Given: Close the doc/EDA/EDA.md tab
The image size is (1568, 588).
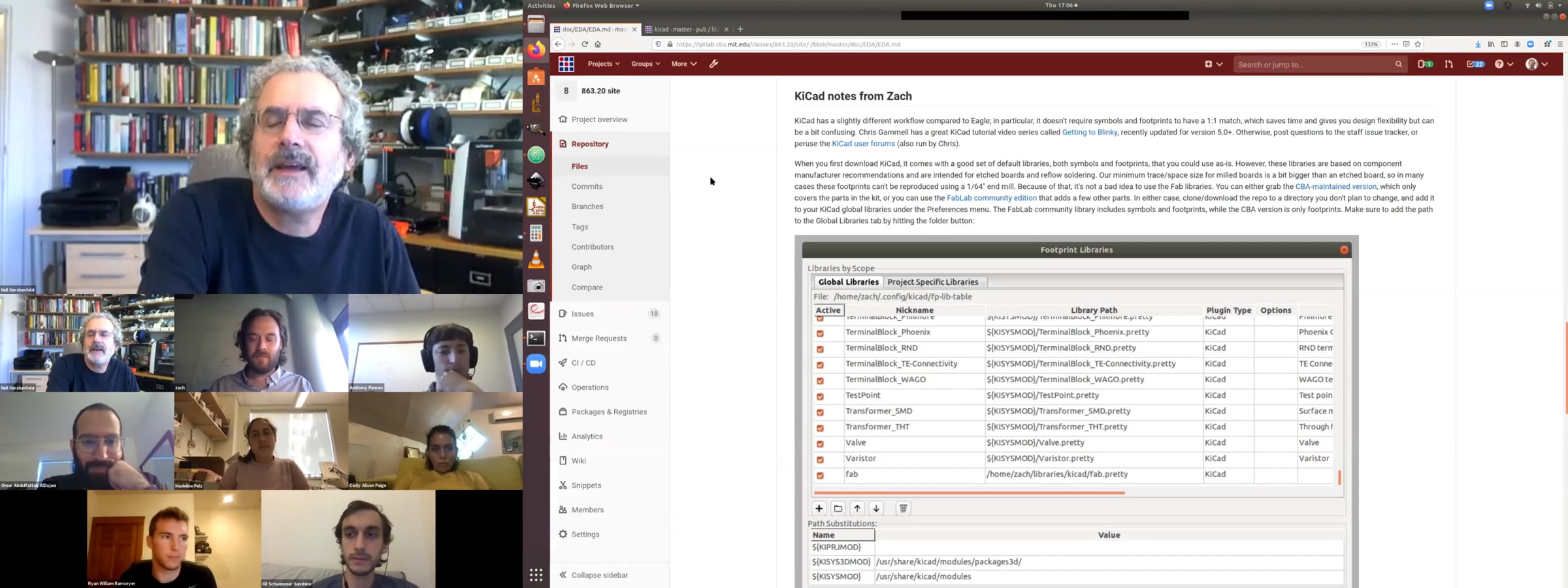Looking at the screenshot, I should pyautogui.click(x=634, y=29).
